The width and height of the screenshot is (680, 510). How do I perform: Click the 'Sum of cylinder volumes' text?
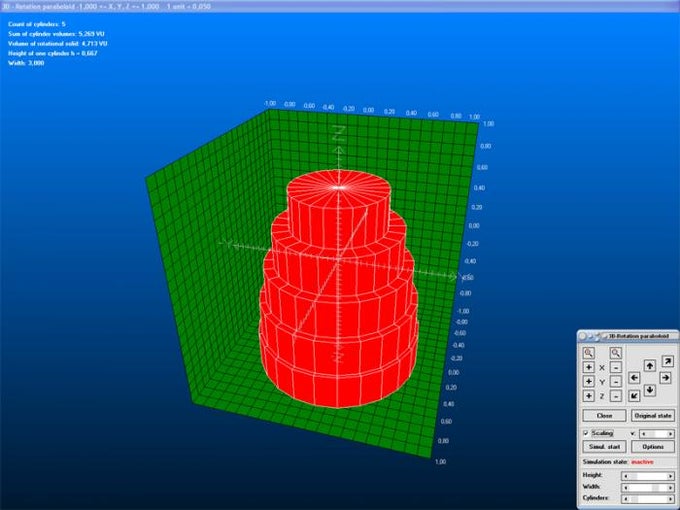(56, 34)
